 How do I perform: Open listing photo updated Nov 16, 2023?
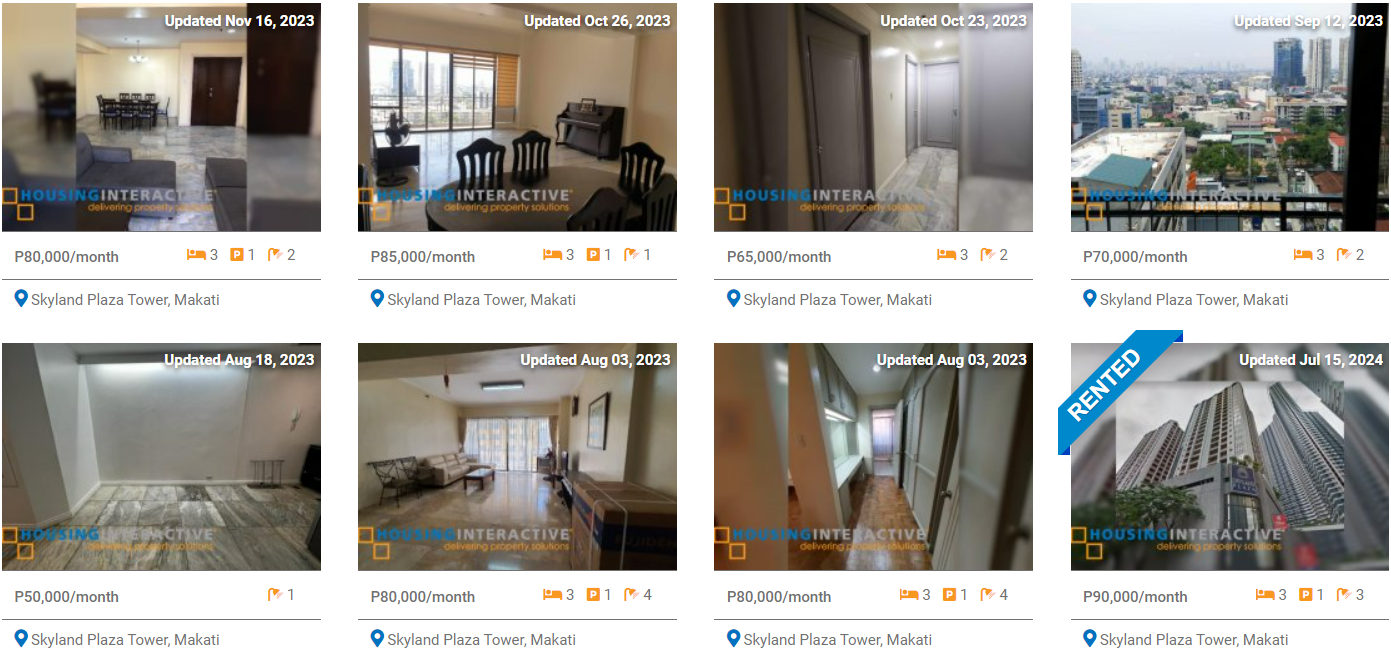(161, 117)
